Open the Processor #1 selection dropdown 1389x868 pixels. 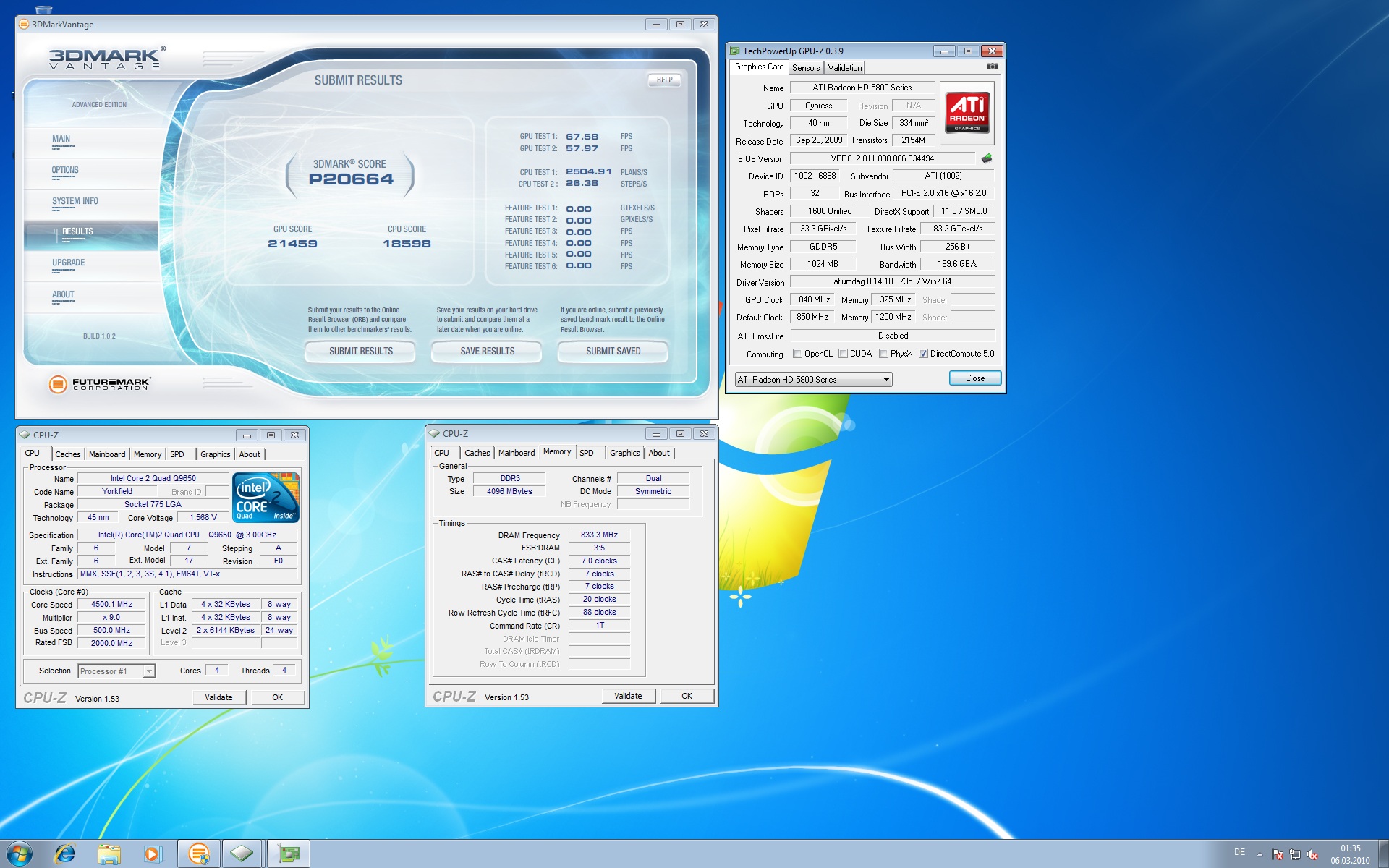pos(148,671)
